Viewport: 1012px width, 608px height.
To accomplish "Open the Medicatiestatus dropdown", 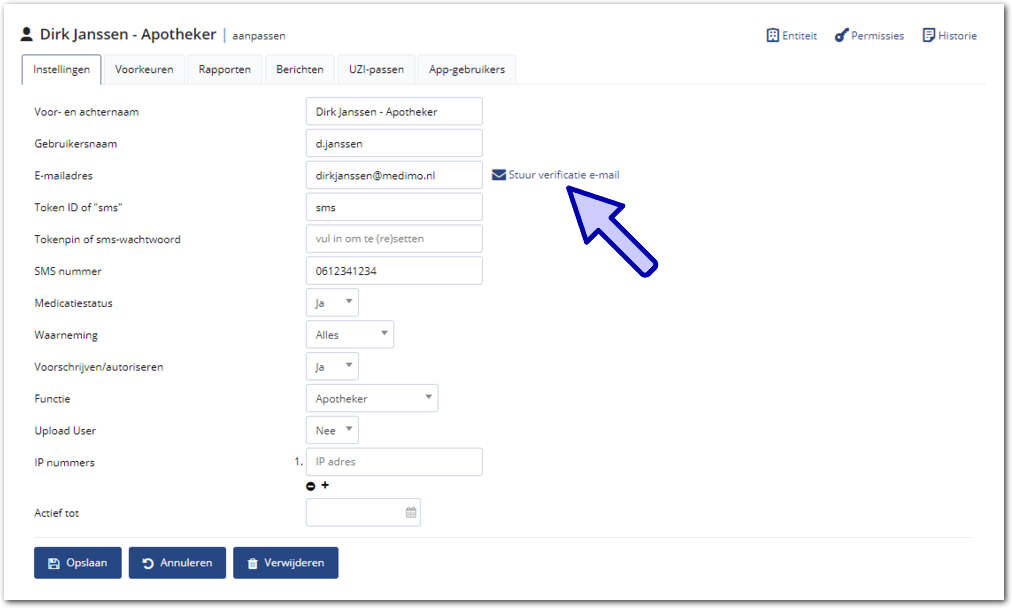I will click(x=332, y=303).
